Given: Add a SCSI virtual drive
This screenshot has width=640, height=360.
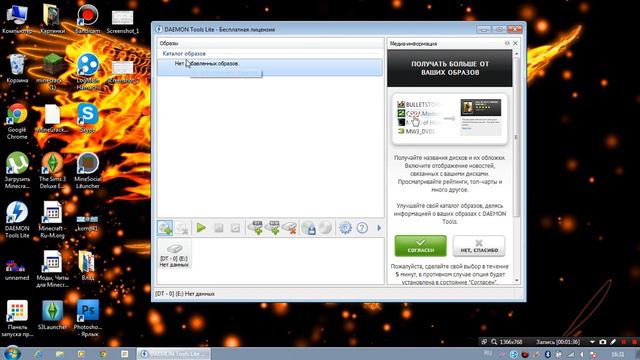Looking at the screenshot, I should coord(273,228).
